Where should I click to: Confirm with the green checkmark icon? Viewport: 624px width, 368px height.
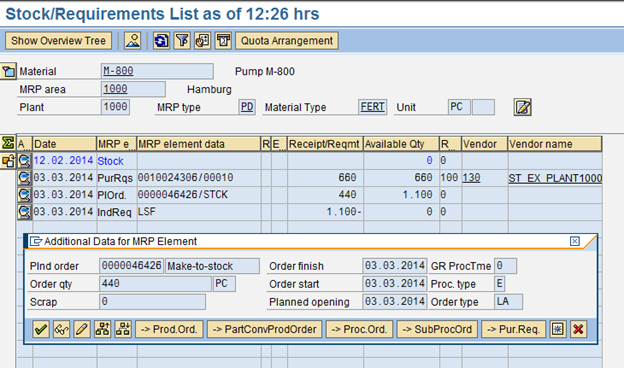click(x=41, y=329)
